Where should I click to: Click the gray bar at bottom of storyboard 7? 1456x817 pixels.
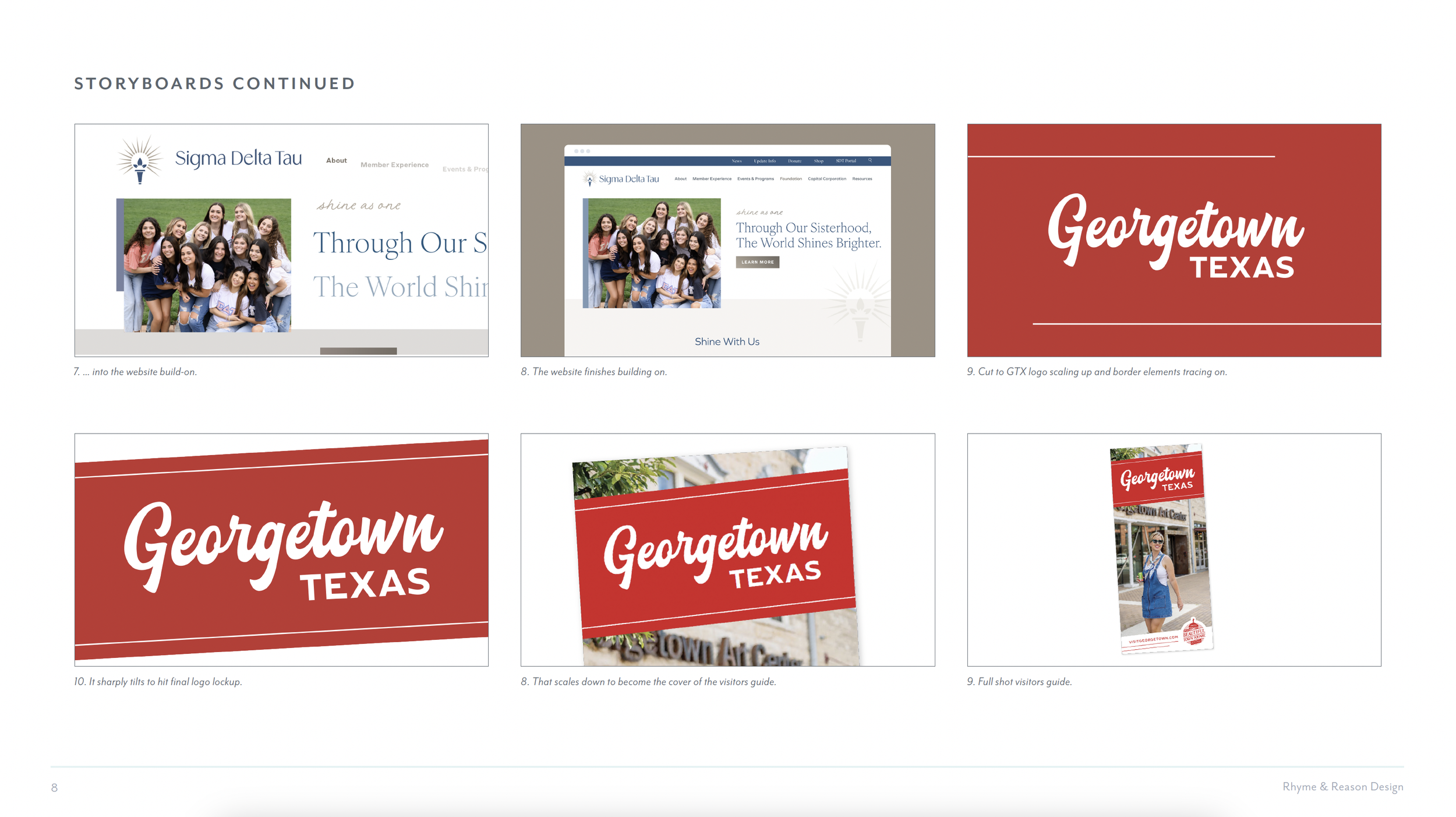click(358, 351)
